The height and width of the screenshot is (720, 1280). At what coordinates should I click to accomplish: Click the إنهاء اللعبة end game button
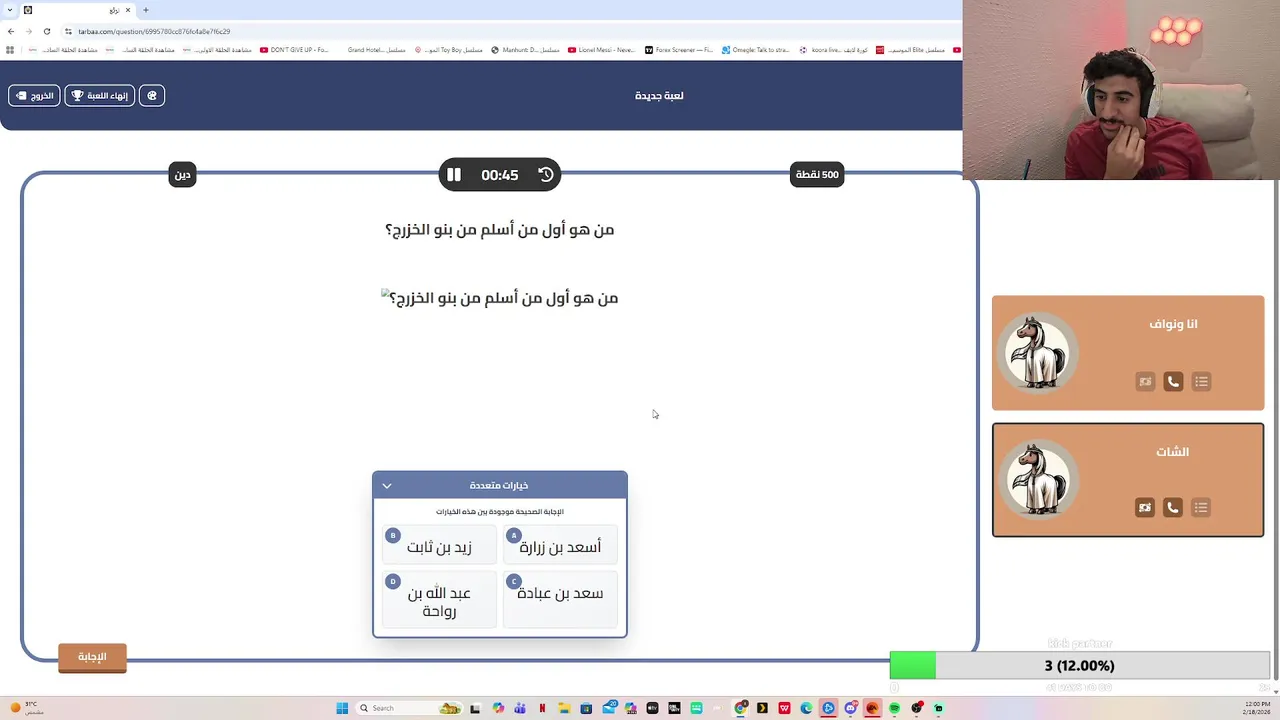click(100, 96)
